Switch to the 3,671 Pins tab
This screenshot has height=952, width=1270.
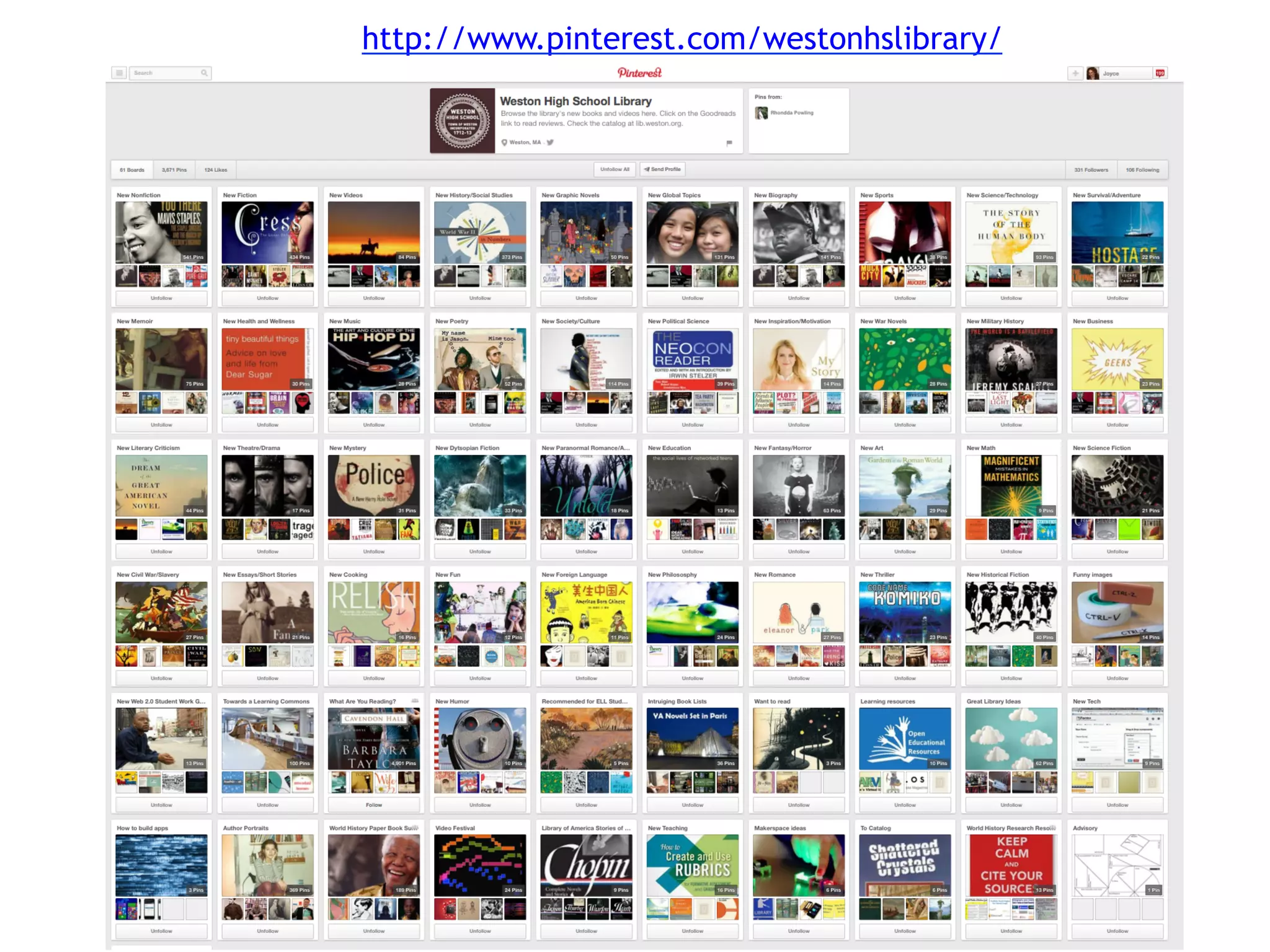click(x=174, y=170)
